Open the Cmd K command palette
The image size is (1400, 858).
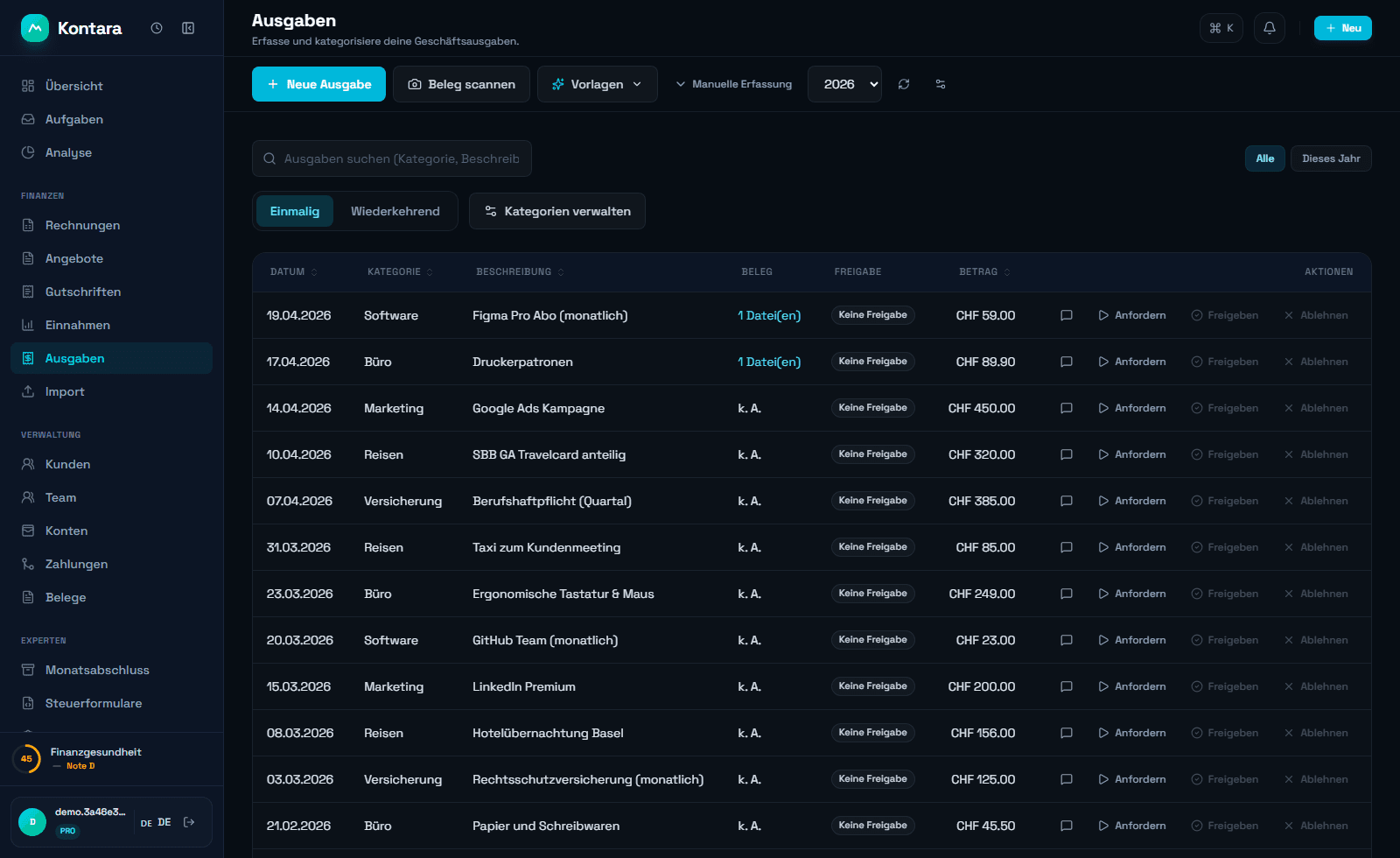pos(1221,28)
